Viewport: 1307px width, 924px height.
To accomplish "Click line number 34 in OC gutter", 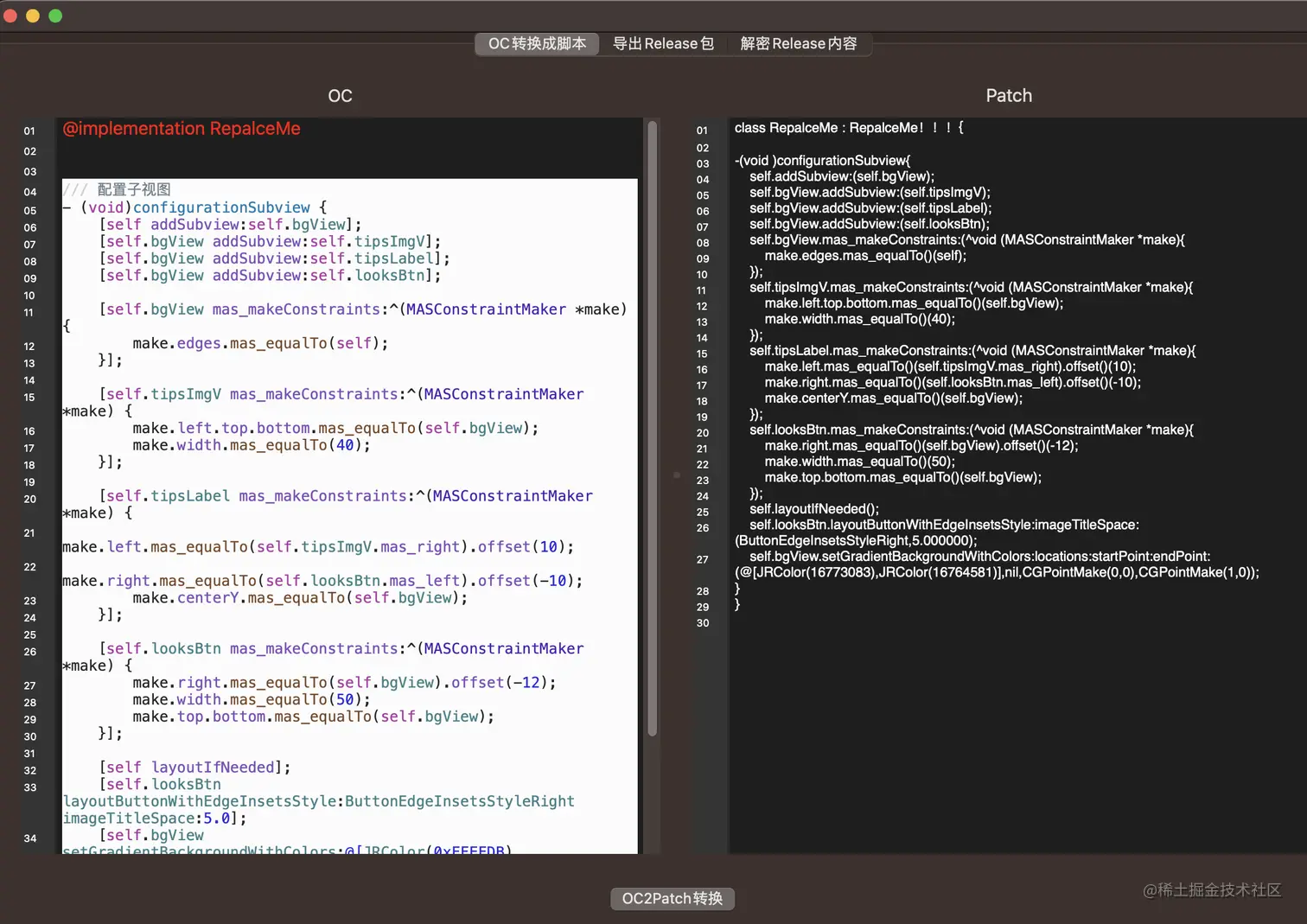I will pyautogui.click(x=30, y=838).
